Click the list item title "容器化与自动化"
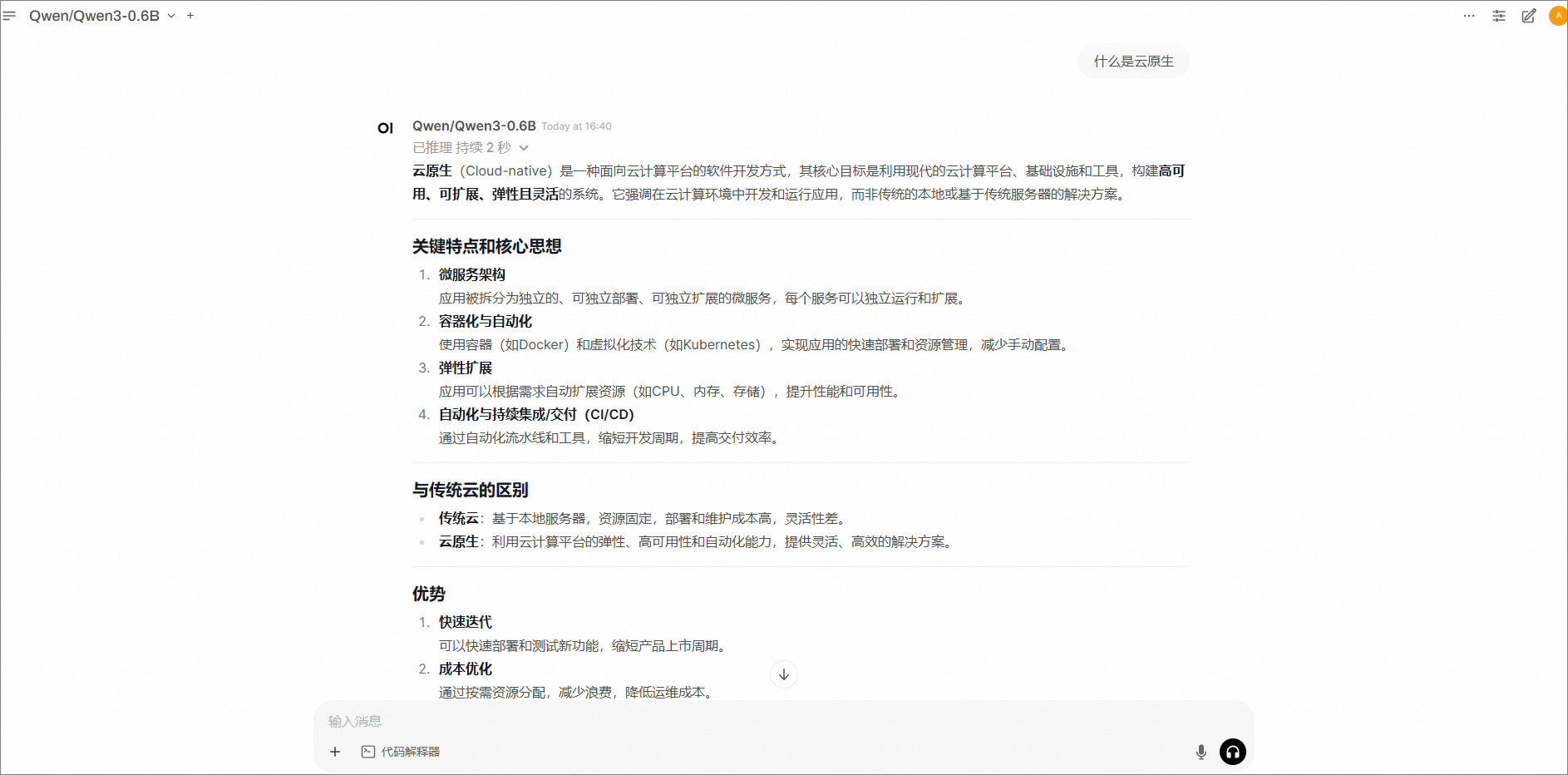This screenshot has height=775, width=1568. pyautogui.click(x=486, y=321)
